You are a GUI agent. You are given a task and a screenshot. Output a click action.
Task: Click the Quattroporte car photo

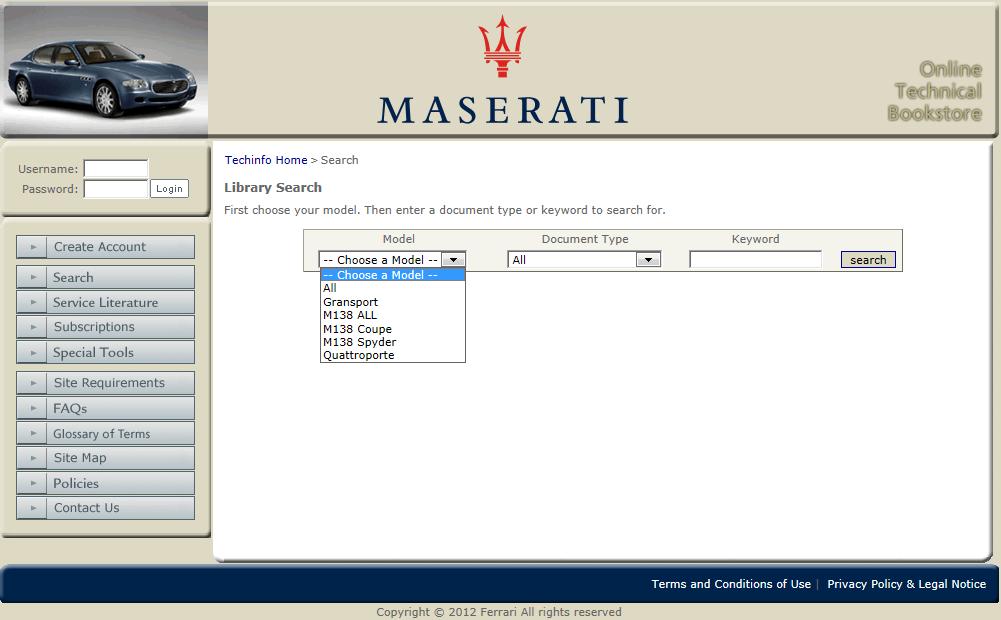click(x=104, y=70)
